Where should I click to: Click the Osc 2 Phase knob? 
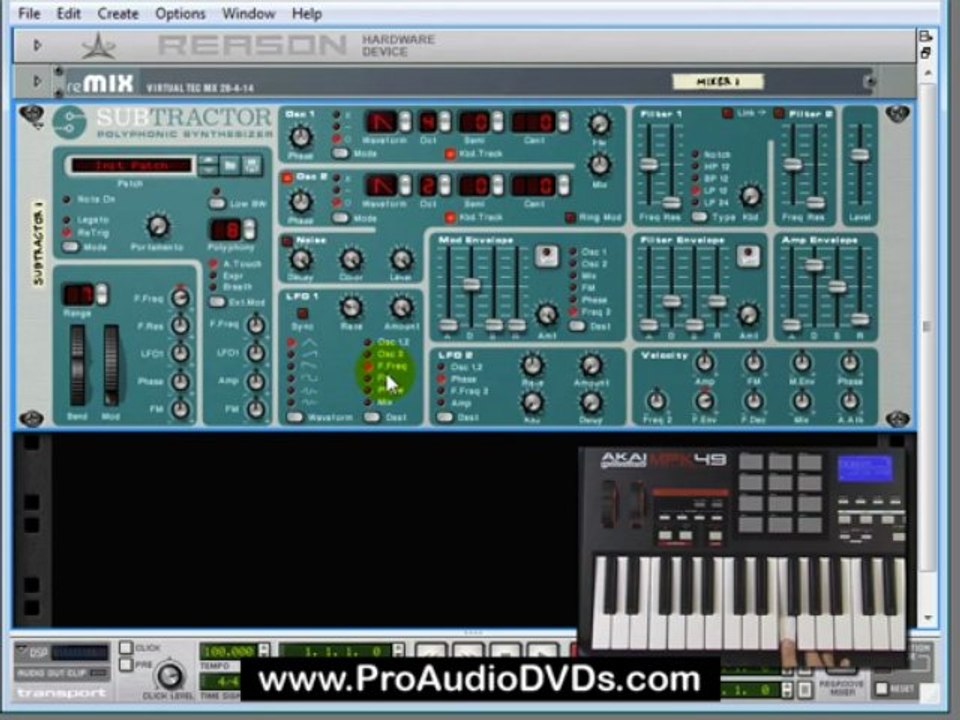coord(301,201)
